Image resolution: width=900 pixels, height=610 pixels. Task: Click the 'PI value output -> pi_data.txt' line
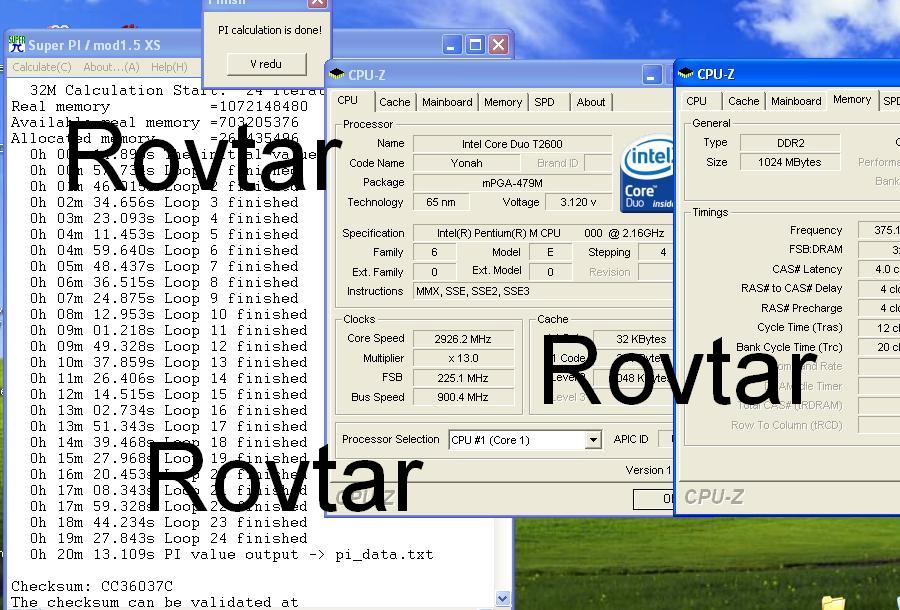point(232,554)
